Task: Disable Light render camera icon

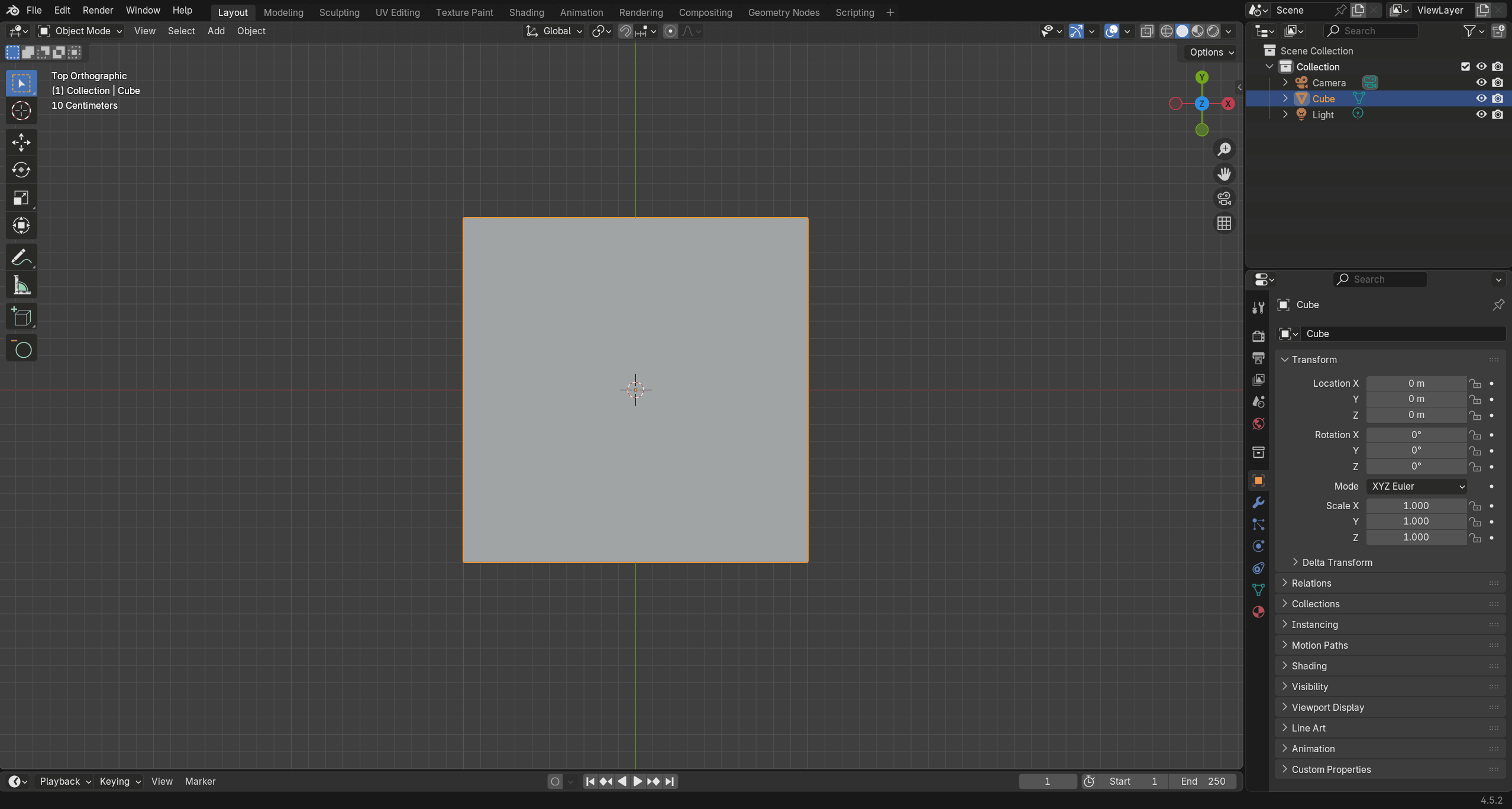Action: tap(1498, 115)
